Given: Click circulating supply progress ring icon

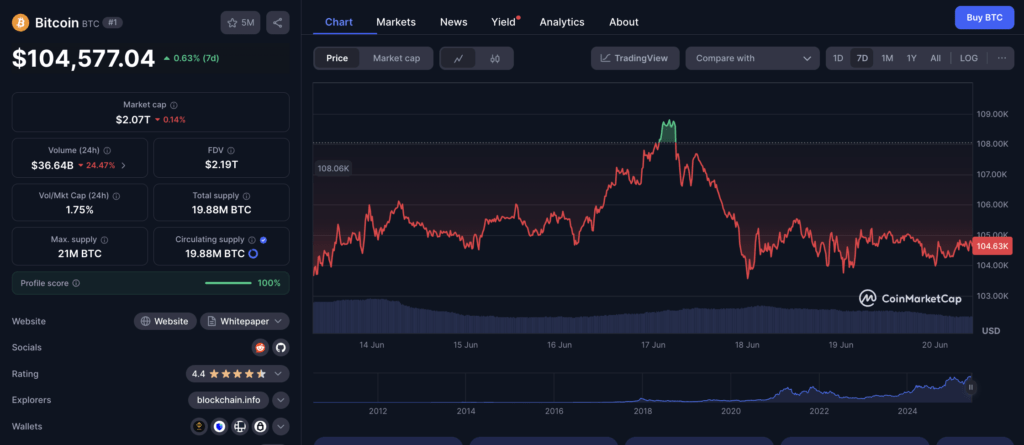Looking at the screenshot, I should pos(253,254).
